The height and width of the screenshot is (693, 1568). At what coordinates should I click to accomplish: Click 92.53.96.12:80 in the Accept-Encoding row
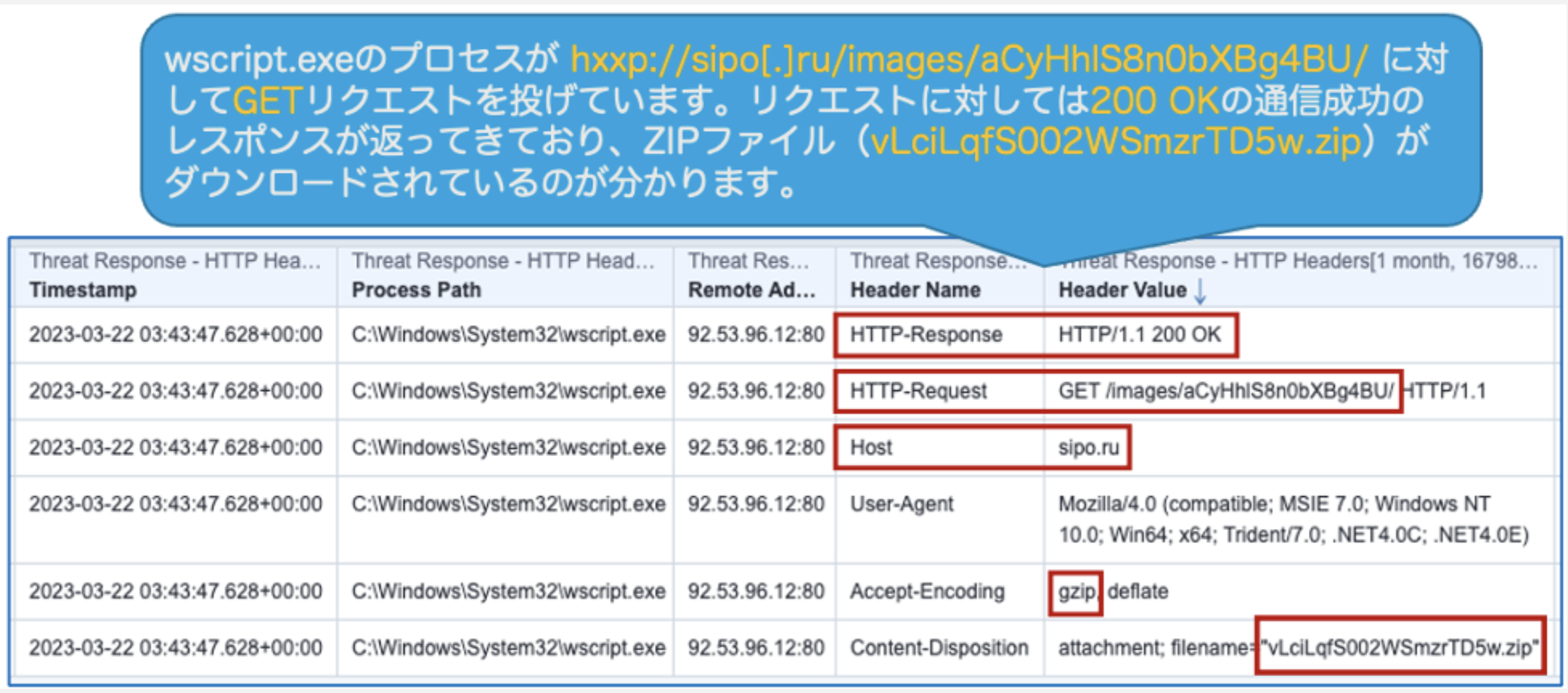755,591
